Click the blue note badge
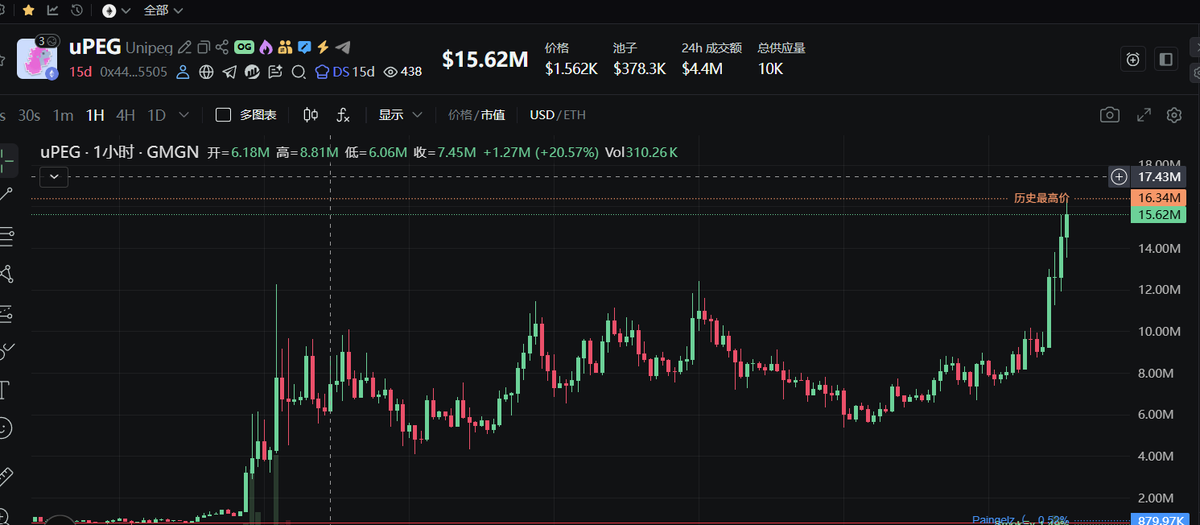Viewport: 1200px width, 525px height. 304,47
